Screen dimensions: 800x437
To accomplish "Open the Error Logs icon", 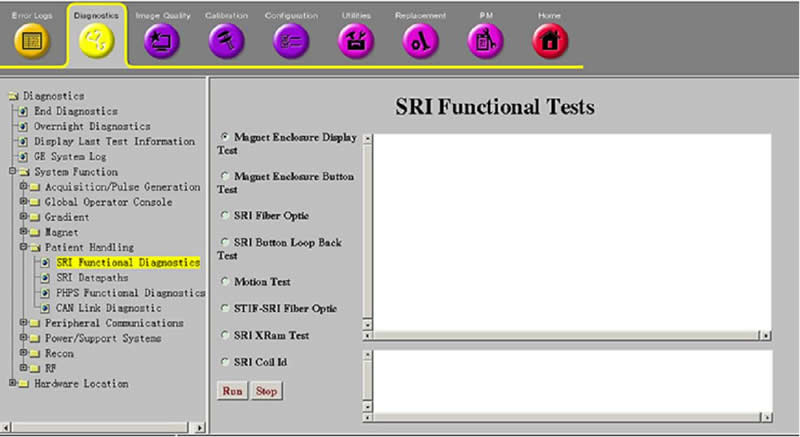I will pyautogui.click(x=31, y=41).
